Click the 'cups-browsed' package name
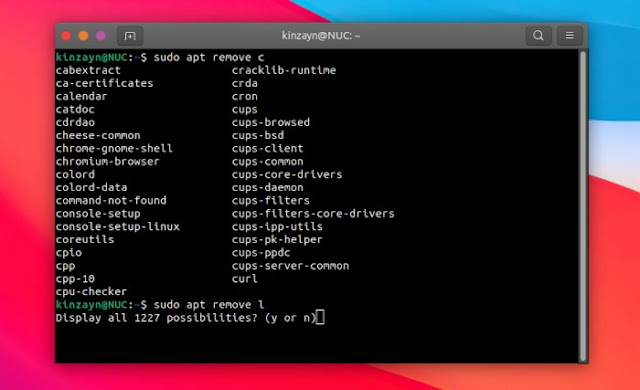This screenshot has width=640, height=390. pos(271,122)
